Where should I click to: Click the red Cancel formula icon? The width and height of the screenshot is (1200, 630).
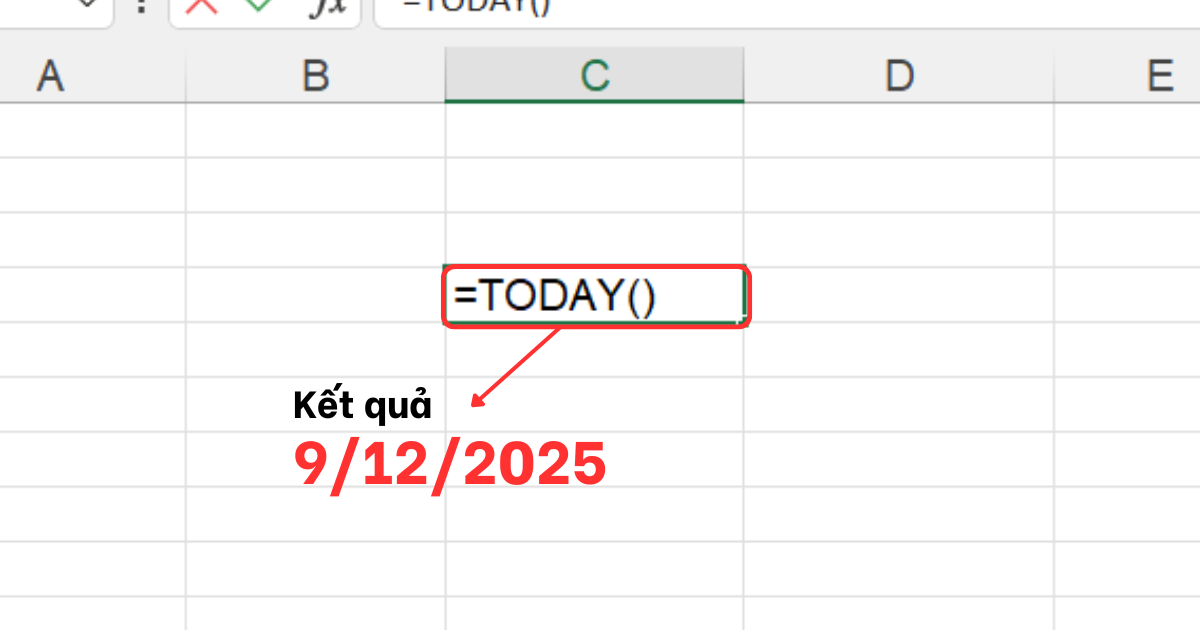(x=202, y=5)
